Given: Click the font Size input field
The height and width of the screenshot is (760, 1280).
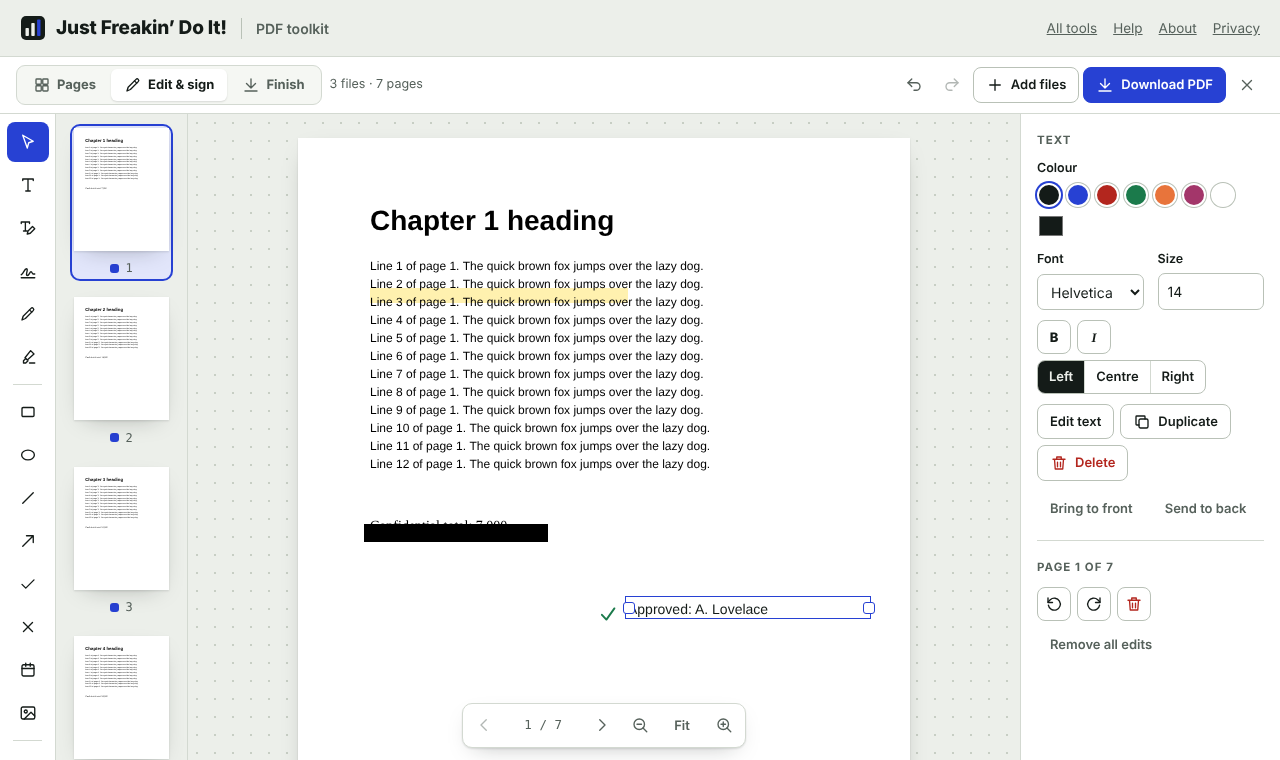Looking at the screenshot, I should [x=1211, y=292].
